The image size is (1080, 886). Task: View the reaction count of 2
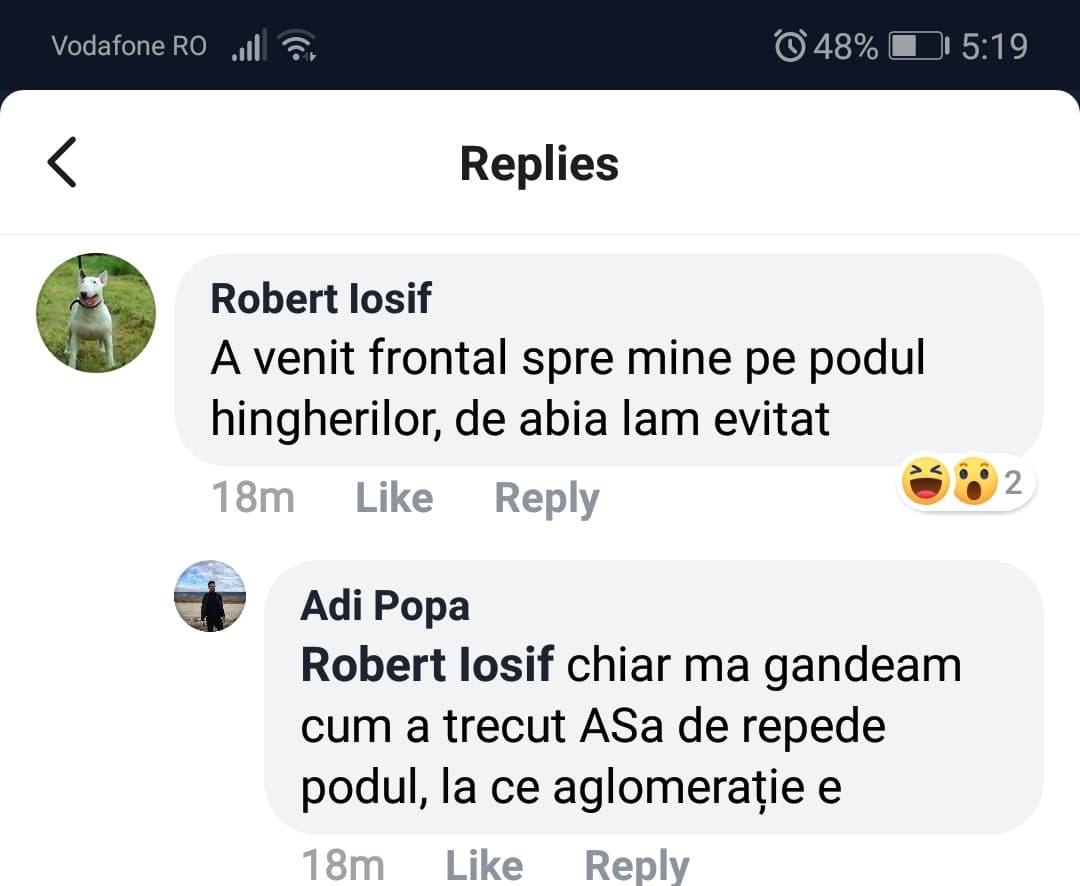coord(1013,484)
